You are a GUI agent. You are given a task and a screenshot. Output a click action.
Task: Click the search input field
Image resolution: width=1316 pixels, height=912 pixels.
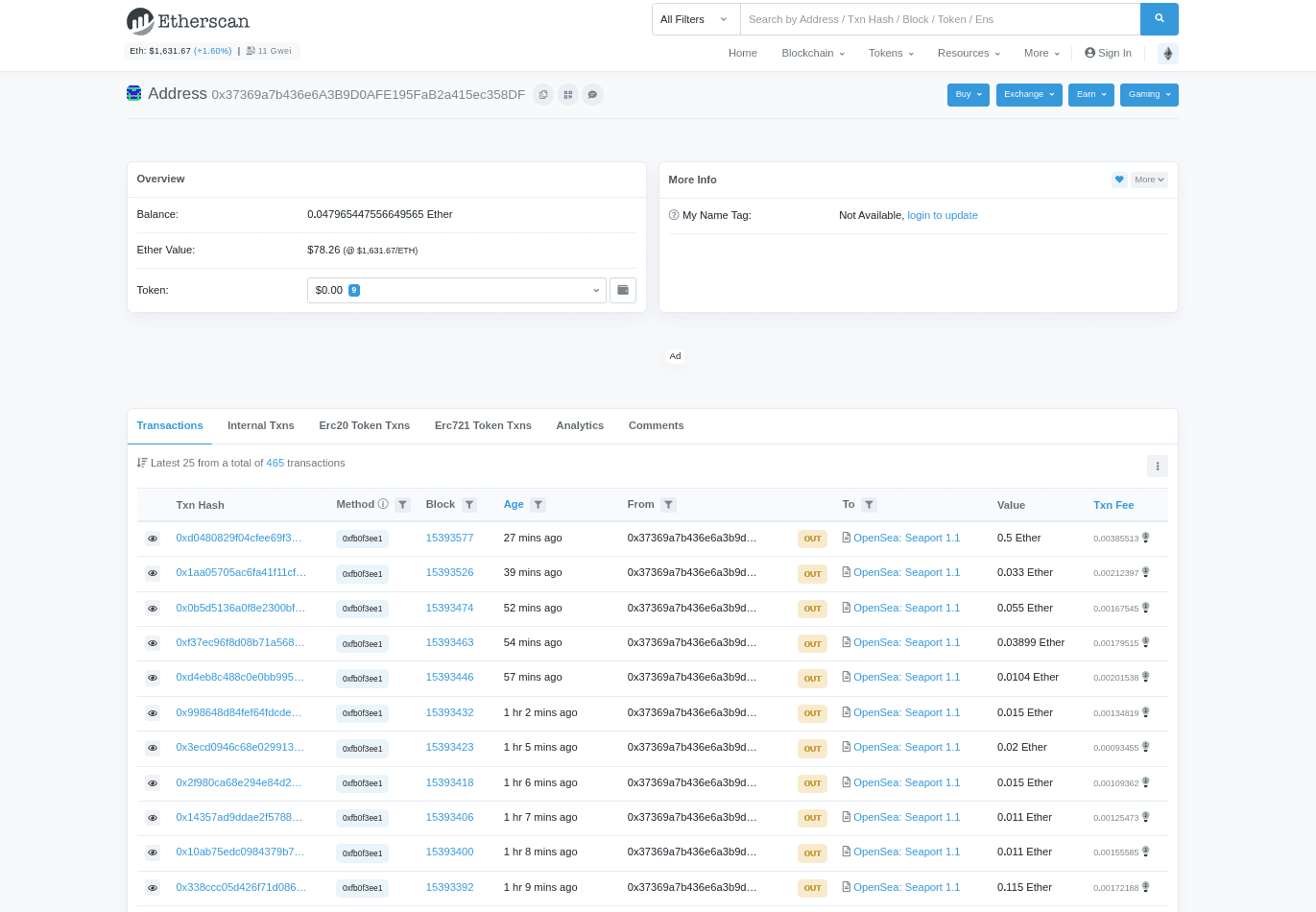point(941,19)
